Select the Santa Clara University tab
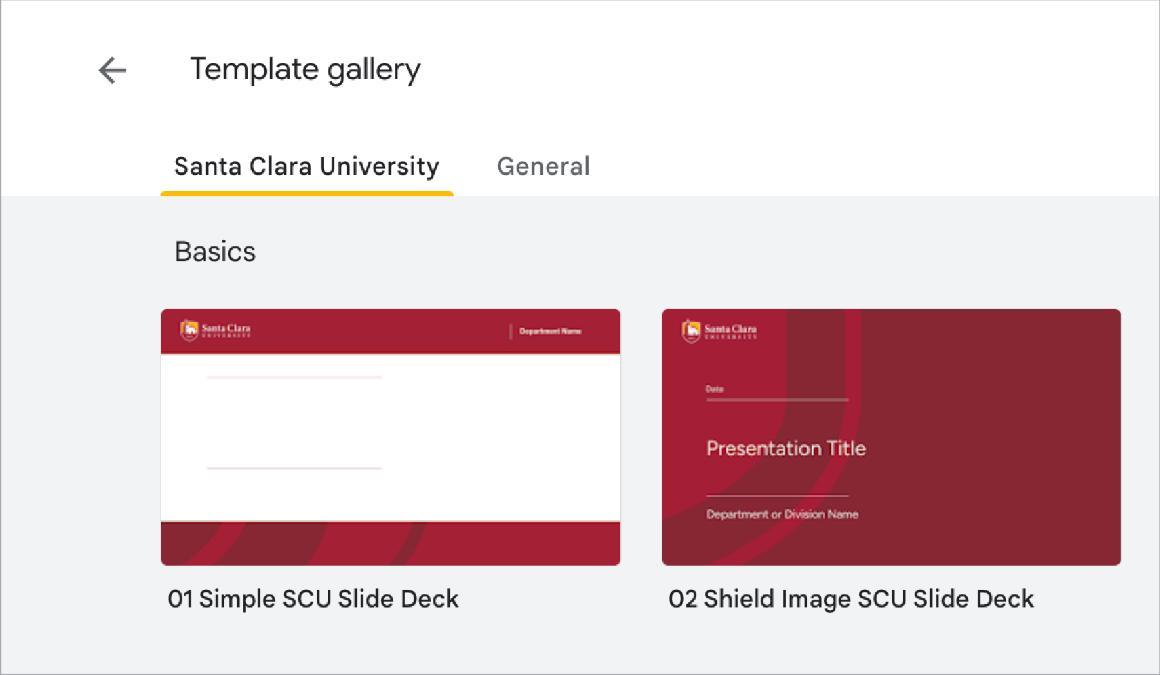Viewport: 1160px width, 675px height. click(306, 166)
